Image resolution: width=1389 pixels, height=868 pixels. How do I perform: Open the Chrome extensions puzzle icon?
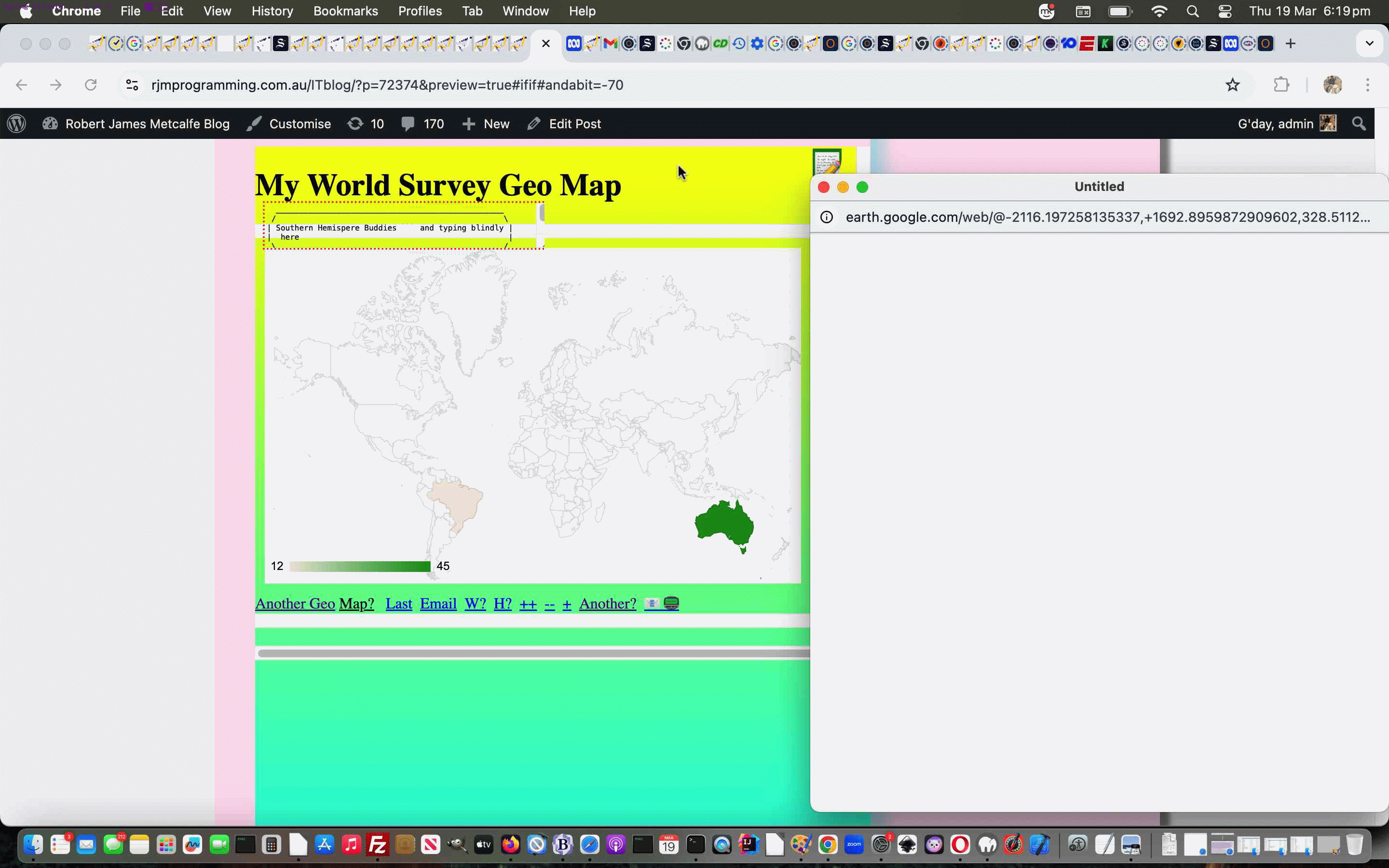1281,84
